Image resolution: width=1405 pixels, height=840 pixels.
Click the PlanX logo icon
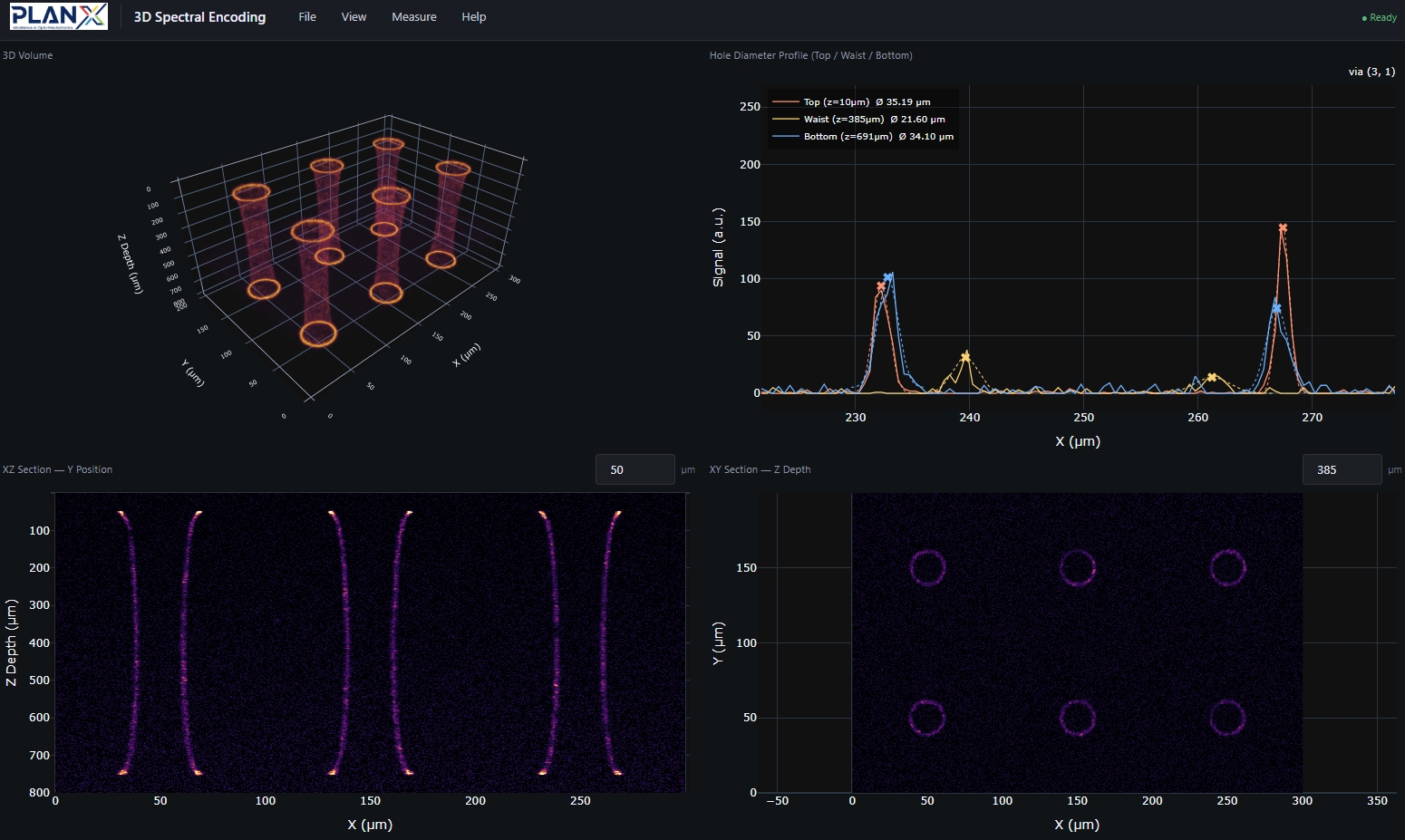pos(59,16)
